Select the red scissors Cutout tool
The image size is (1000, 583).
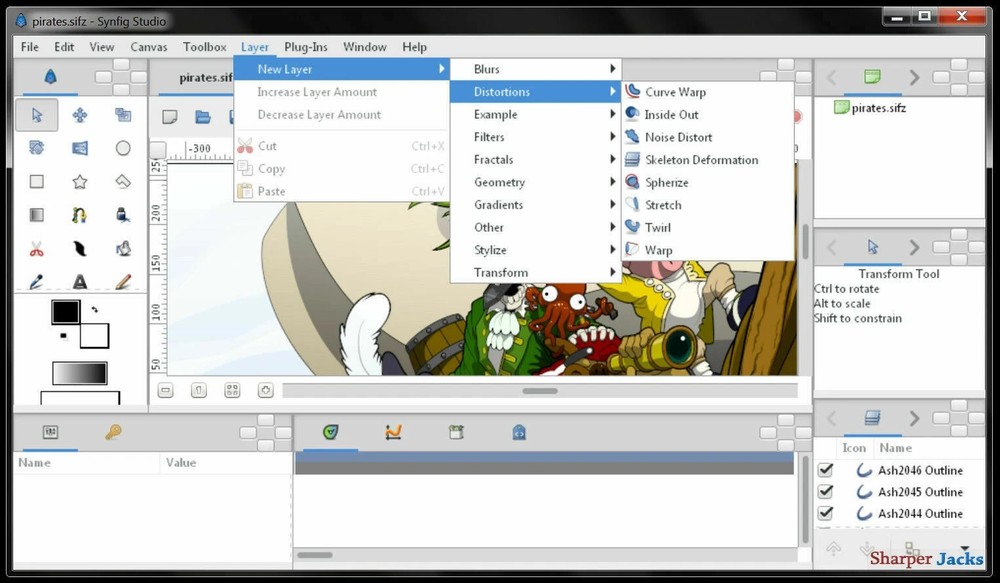click(36, 249)
